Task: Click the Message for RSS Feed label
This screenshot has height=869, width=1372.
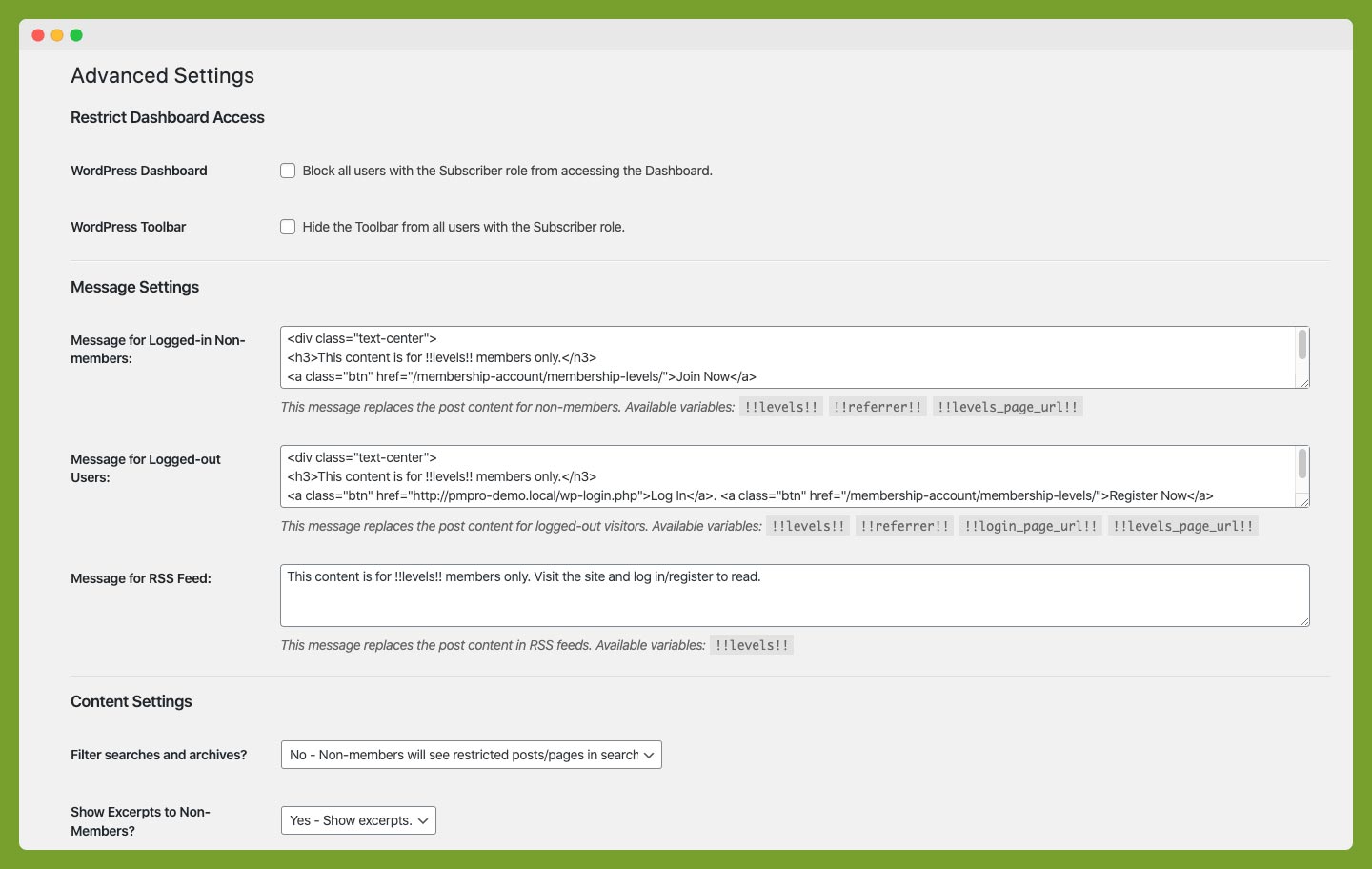Action: click(141, 578)
